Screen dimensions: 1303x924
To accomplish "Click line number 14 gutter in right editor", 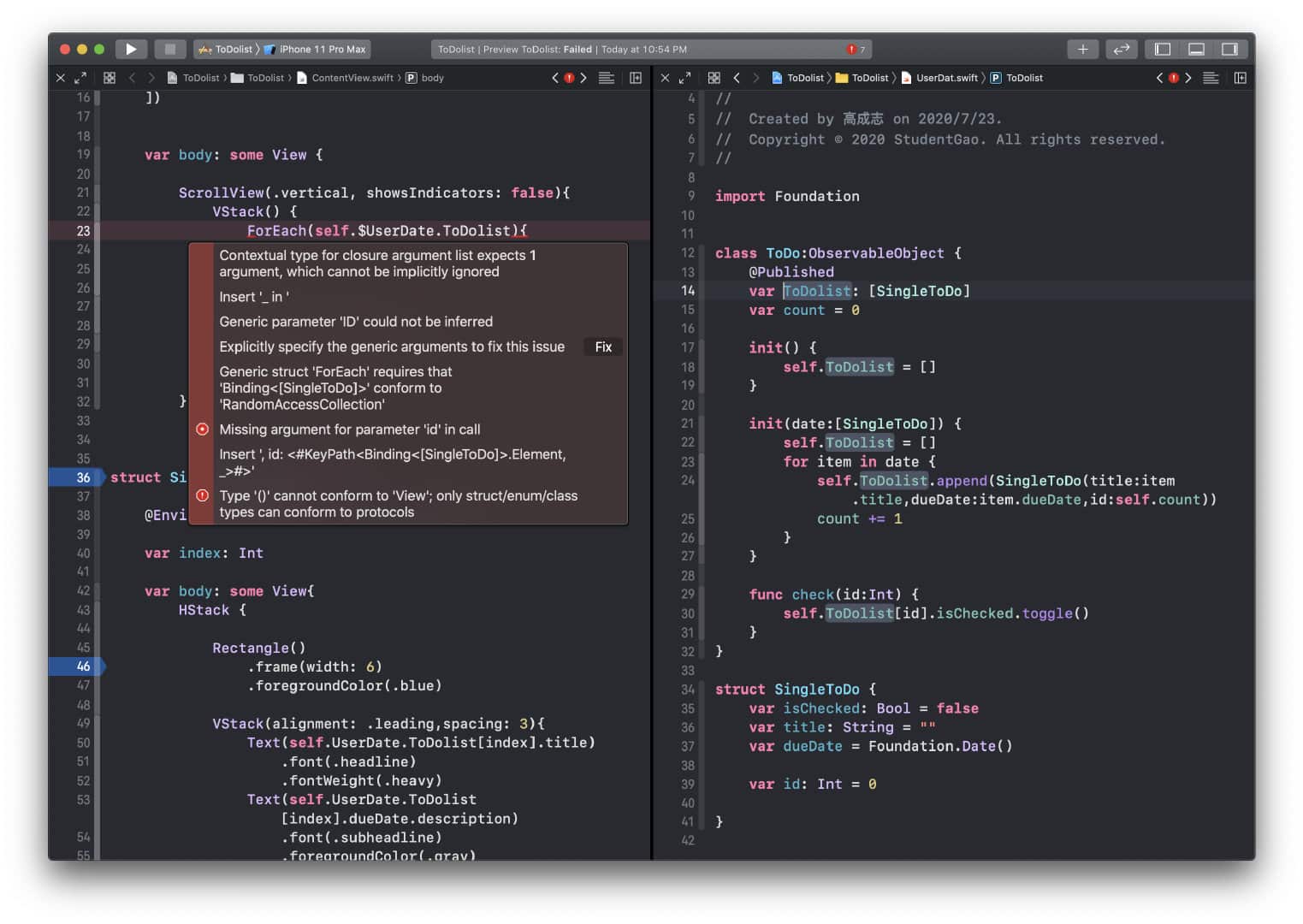I will 688,291.
